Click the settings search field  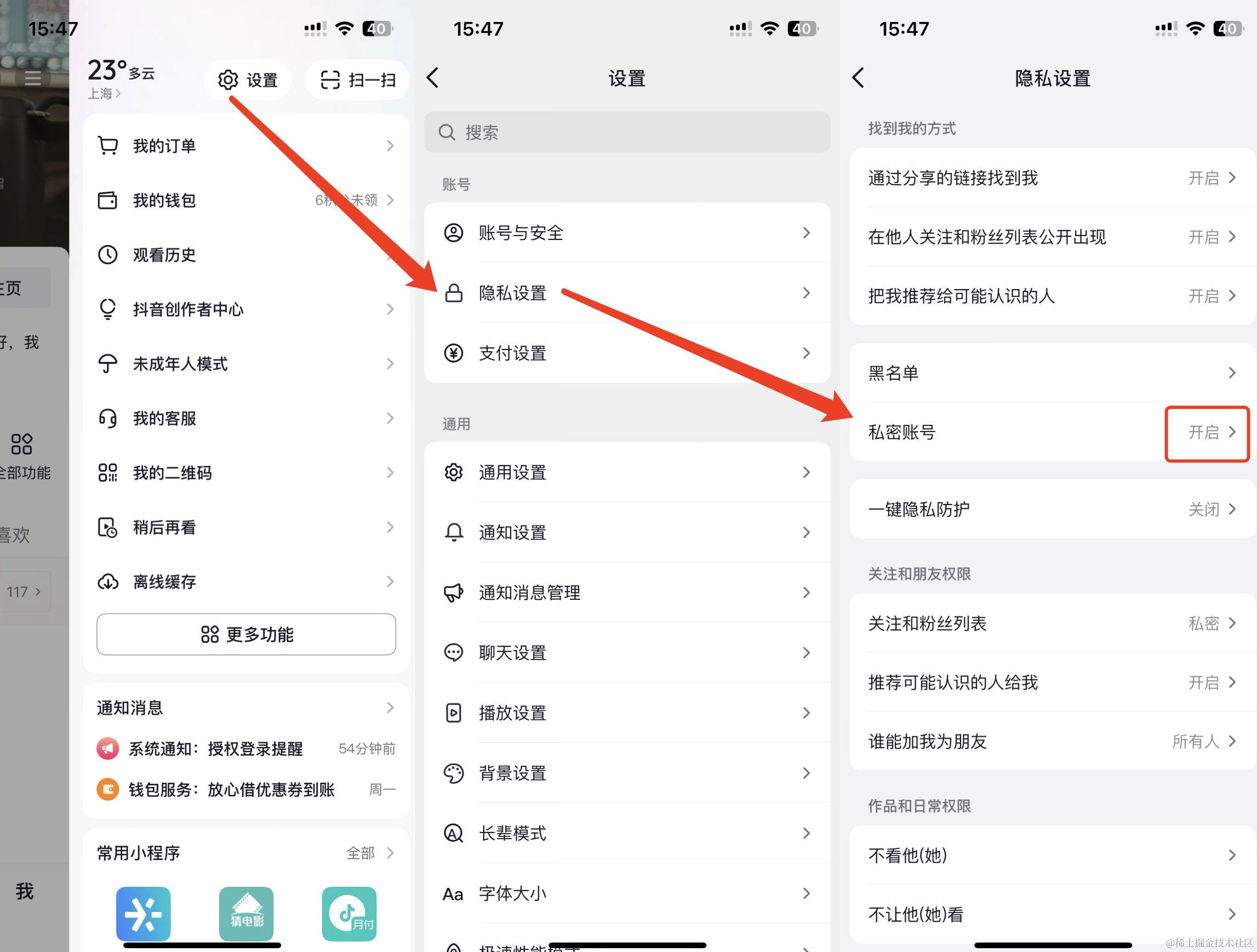click(x=626, y=133)
